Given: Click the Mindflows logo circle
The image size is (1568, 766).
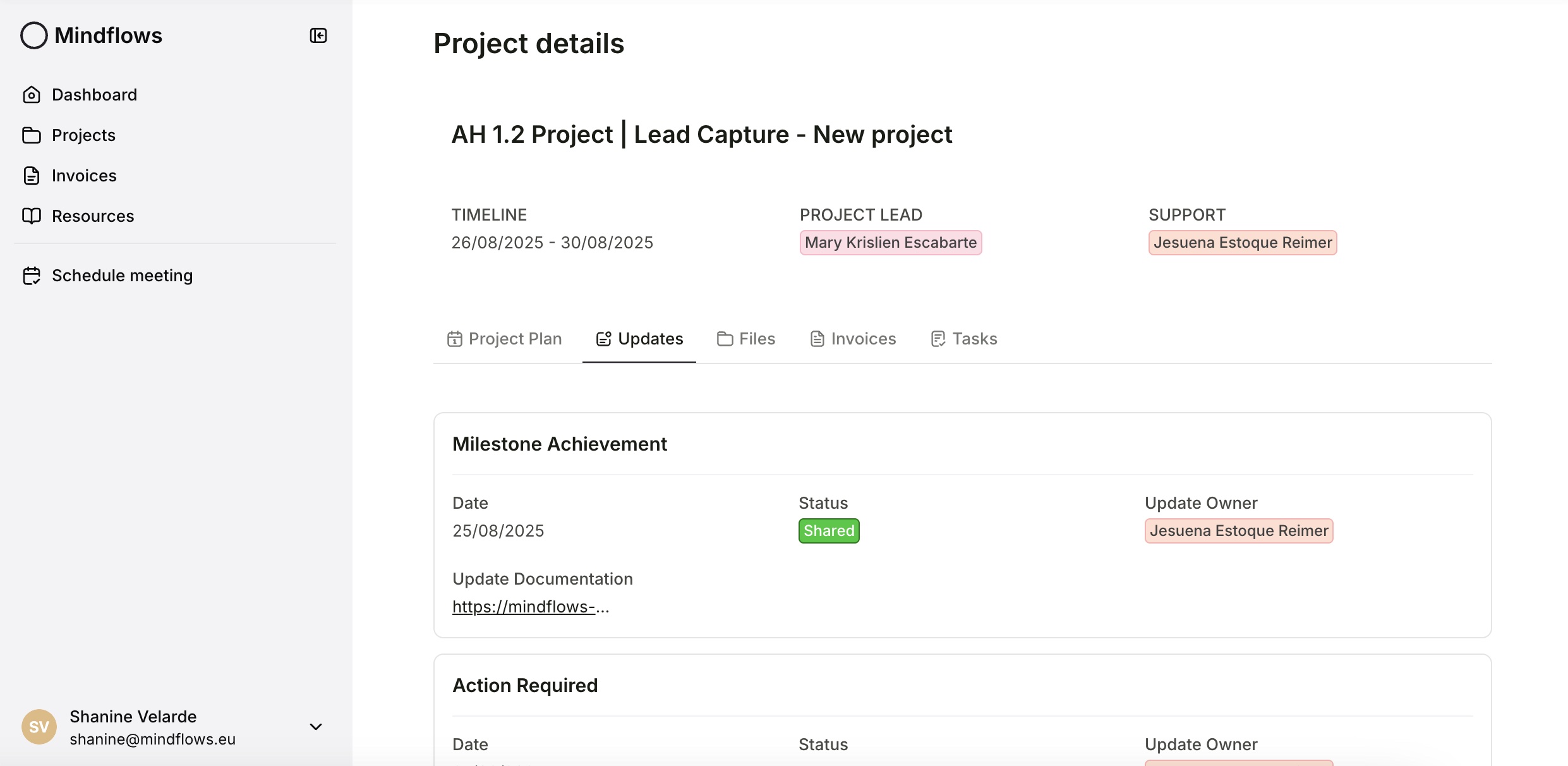Looking at the screenshot, I should 33,35.
